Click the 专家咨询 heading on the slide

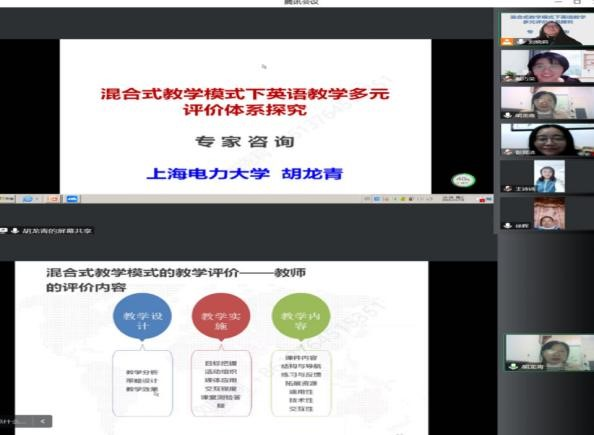[245, 141]
